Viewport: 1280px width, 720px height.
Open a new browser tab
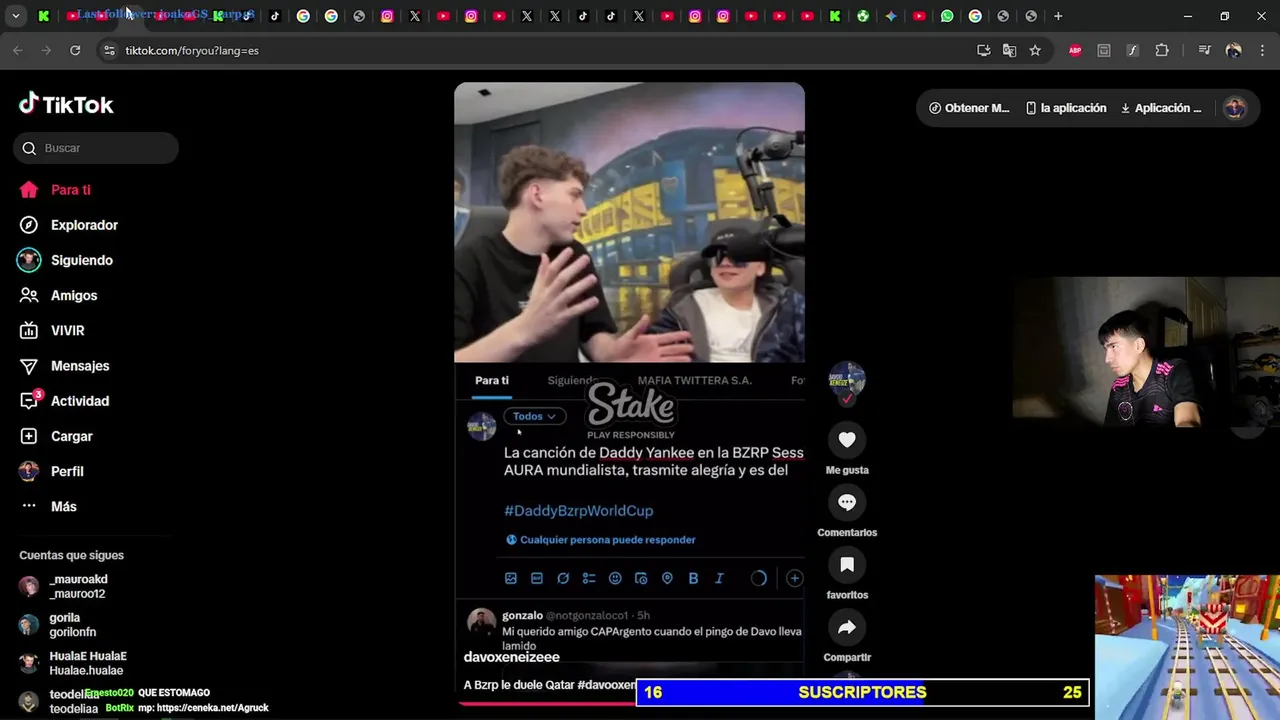coord(1058,16)
